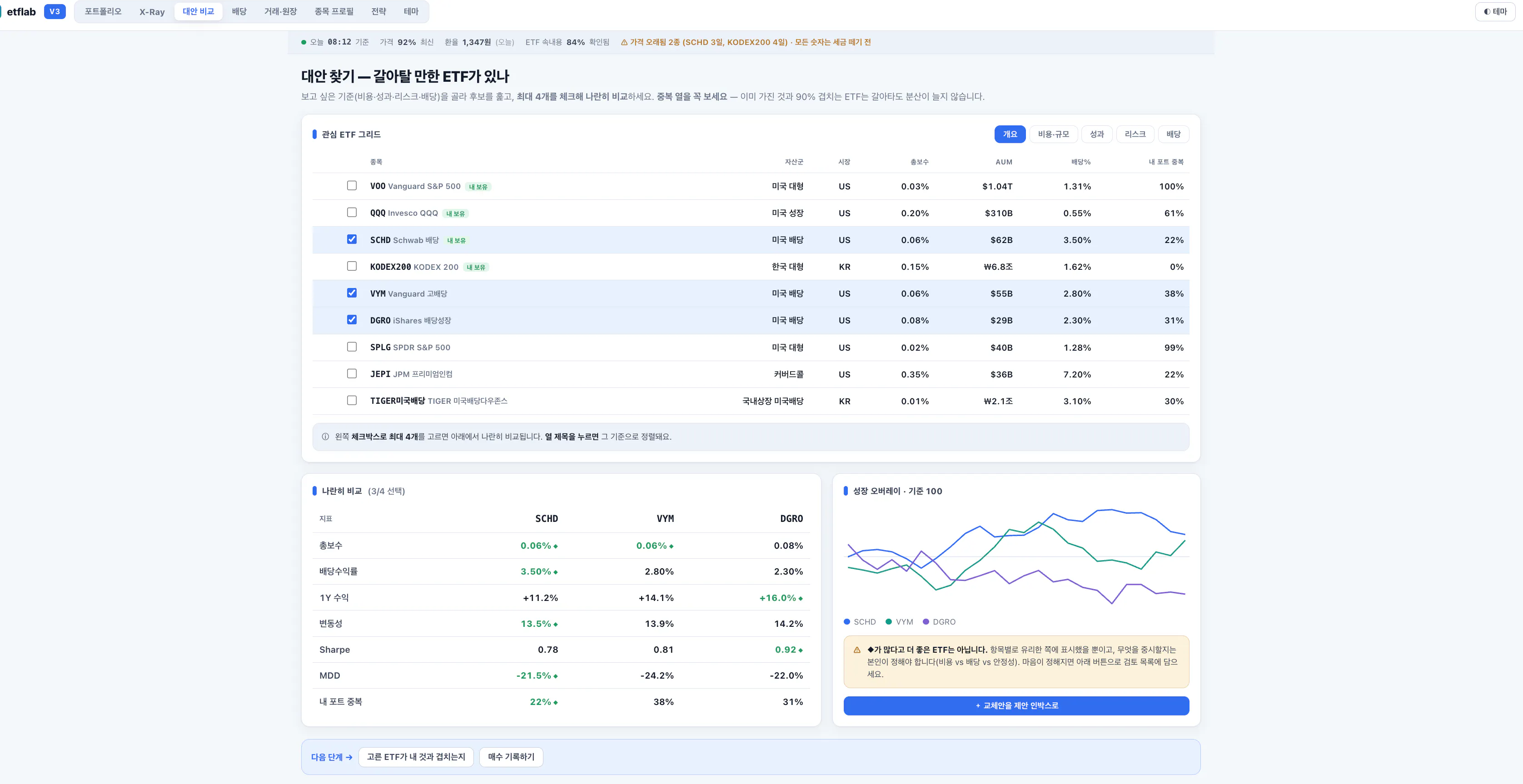Uncheck the SCHD Schwab checkbox
The height and width of the screenshot is (784, 1523).
click(x=352, y=239)
